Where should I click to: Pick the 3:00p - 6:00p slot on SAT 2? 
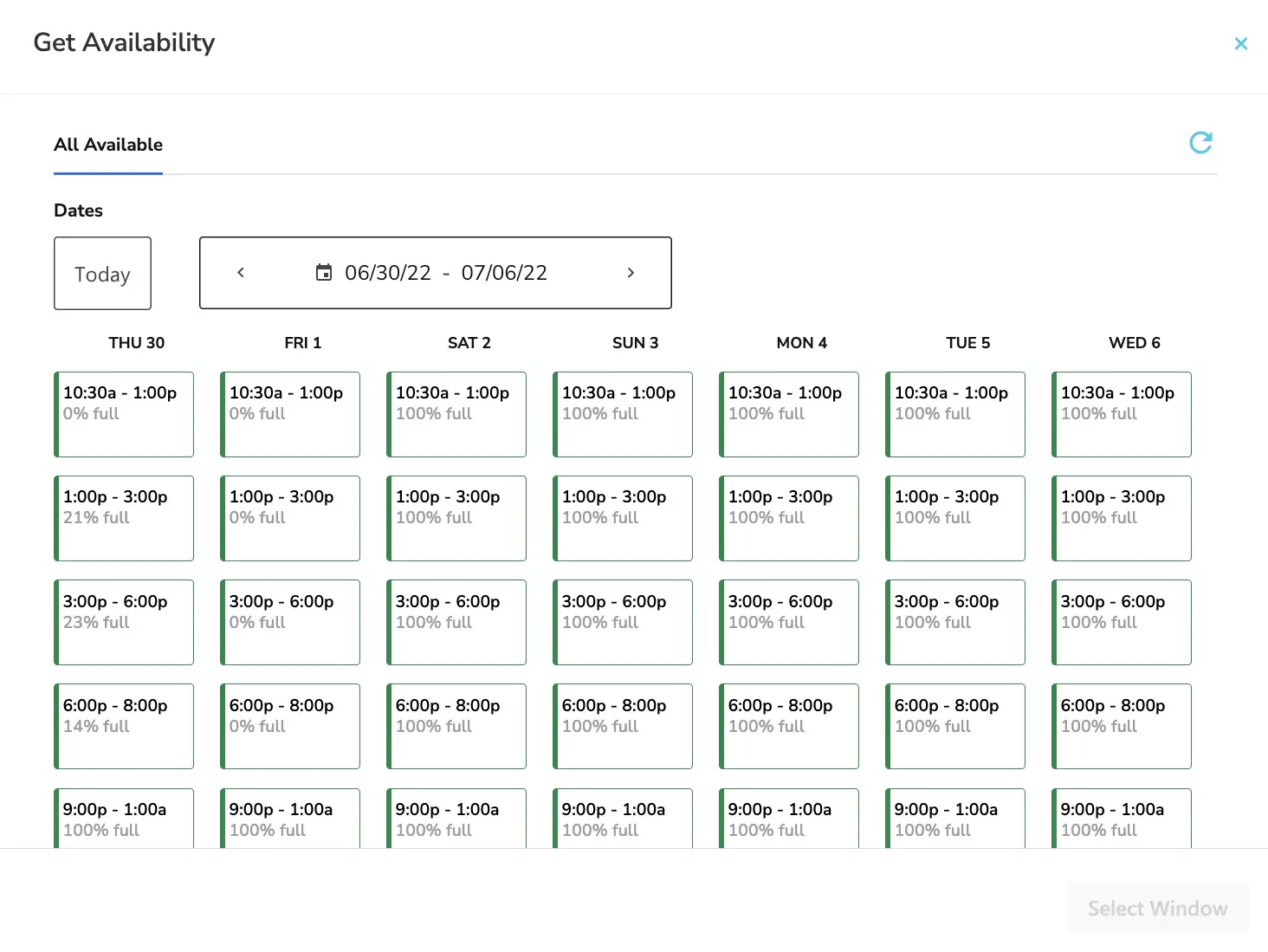click(x=456, y=622)
